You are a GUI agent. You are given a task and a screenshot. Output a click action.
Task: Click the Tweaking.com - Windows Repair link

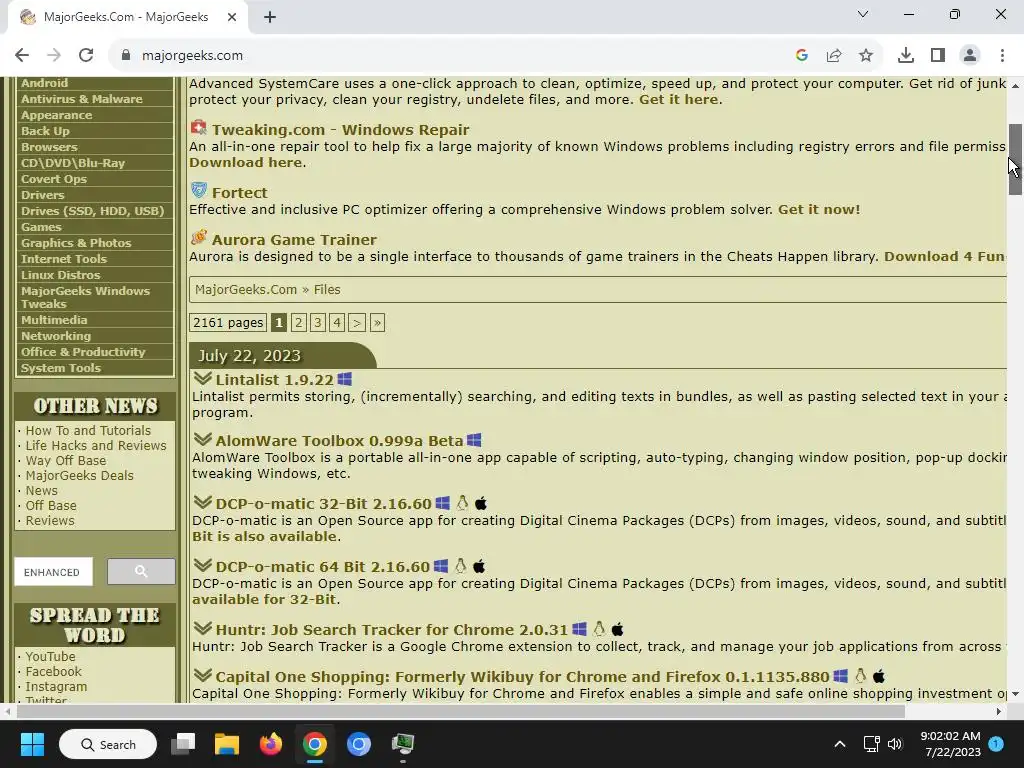tap(340, 130)
